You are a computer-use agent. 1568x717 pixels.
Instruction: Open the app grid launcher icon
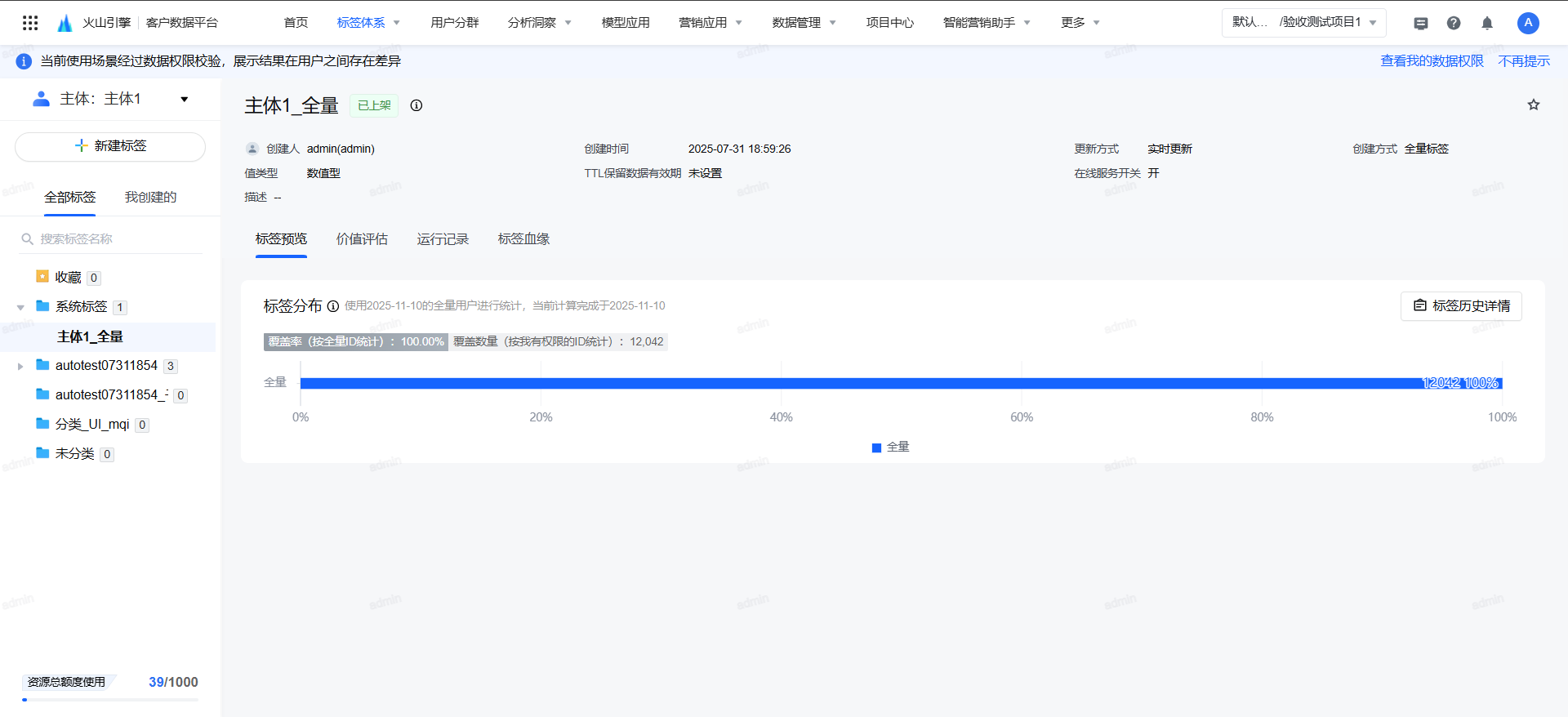coord(30,23)
